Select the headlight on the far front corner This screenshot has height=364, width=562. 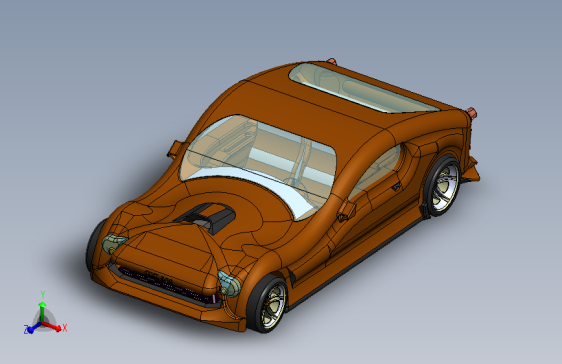click(113, 243)
